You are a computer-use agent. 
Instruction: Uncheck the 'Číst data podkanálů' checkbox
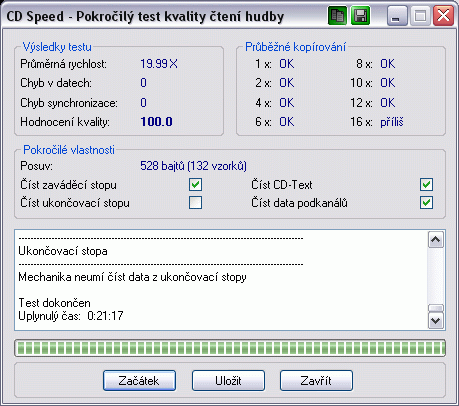pyautogui.click(x=426, y=203)
